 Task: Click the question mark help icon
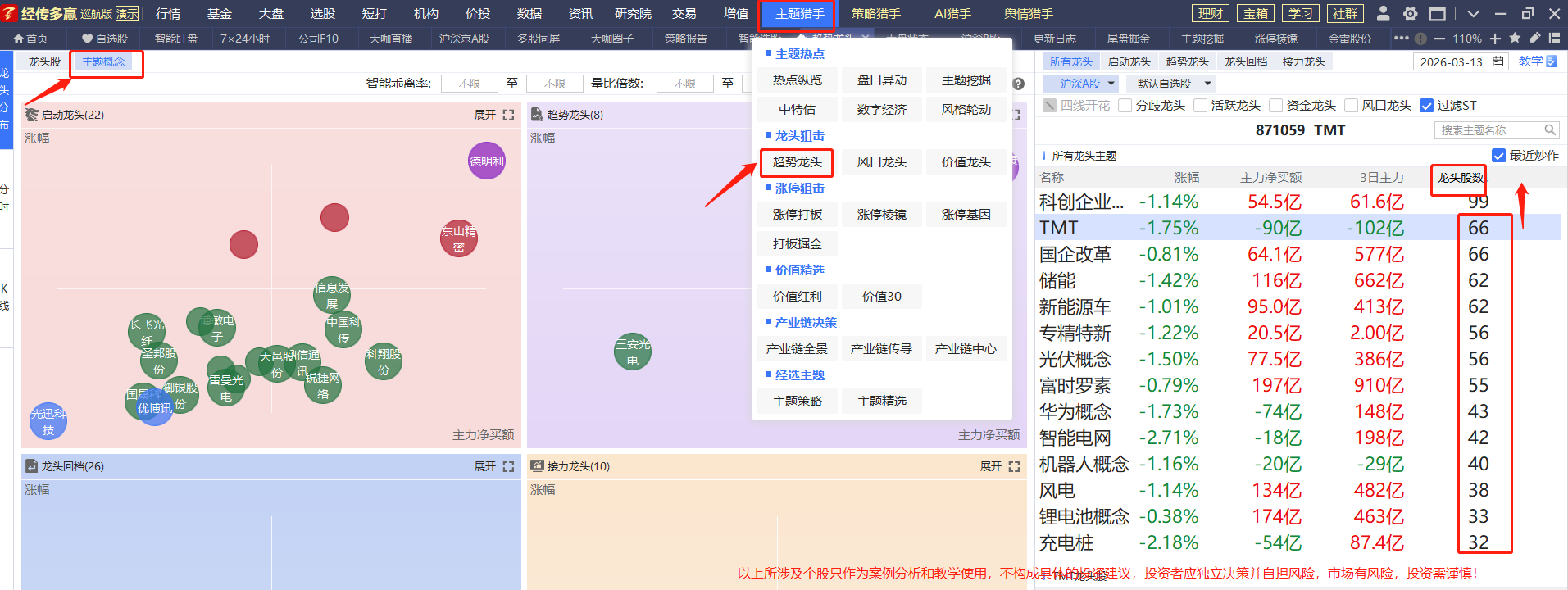tap(1018, 84)
